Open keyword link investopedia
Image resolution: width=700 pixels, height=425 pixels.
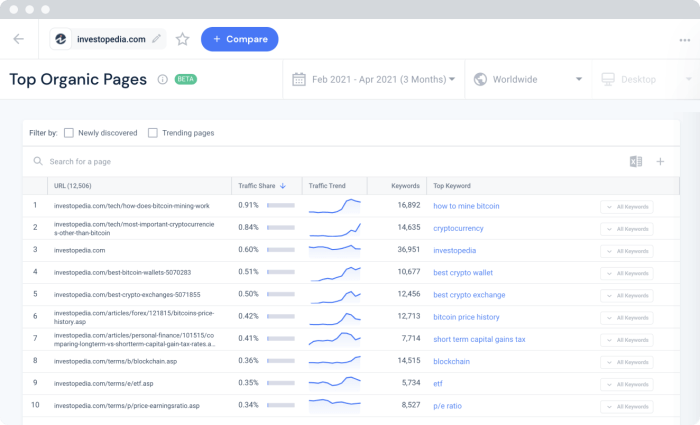454,250
